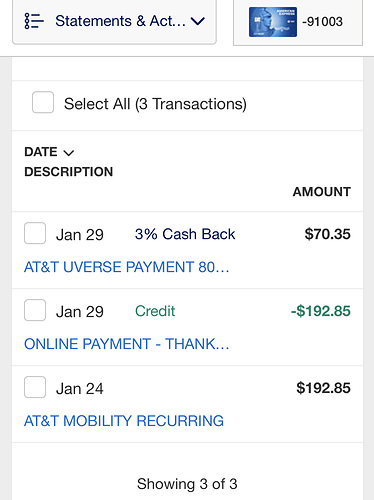Open AT&T UVERSE PAYMENT transaction link
The image size is (374, 500).
click(127, 267)
